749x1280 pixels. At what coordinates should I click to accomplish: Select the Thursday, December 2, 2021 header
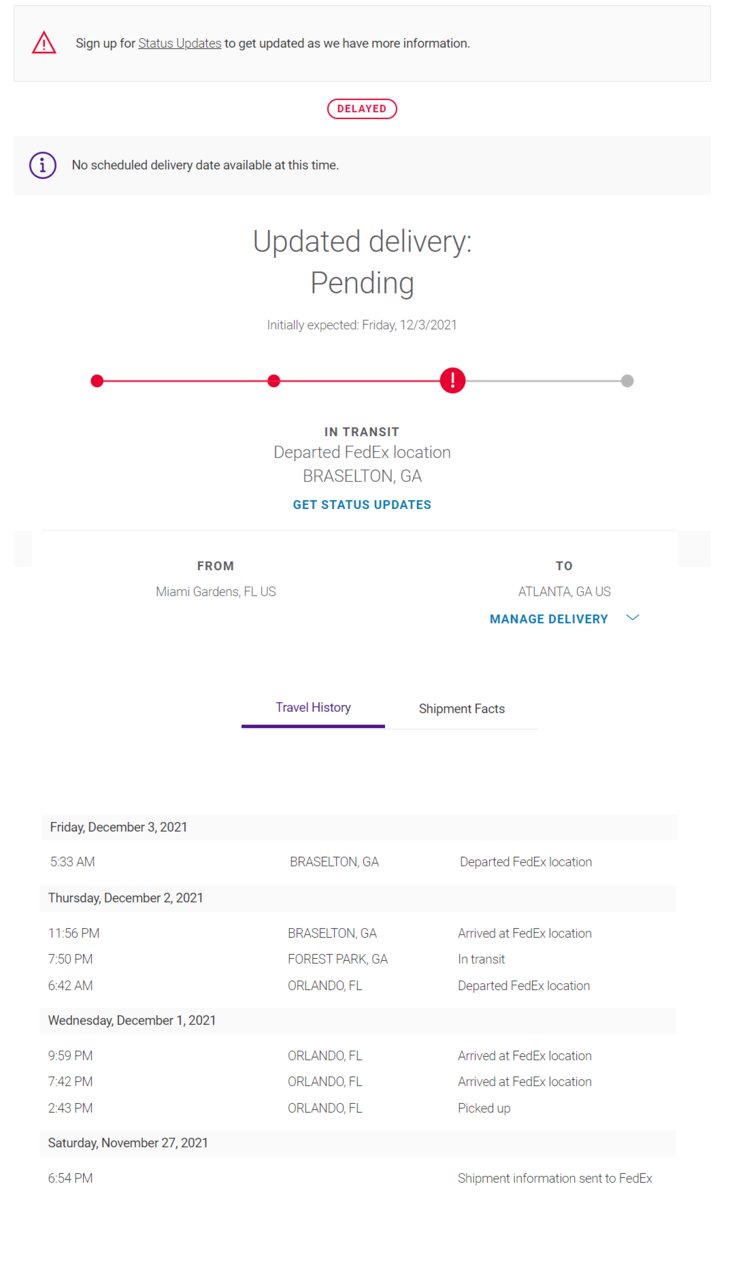[125, 898]
